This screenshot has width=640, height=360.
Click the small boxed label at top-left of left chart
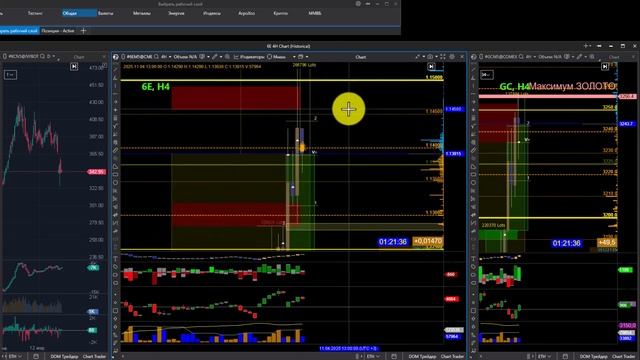[x=10, y=75]
